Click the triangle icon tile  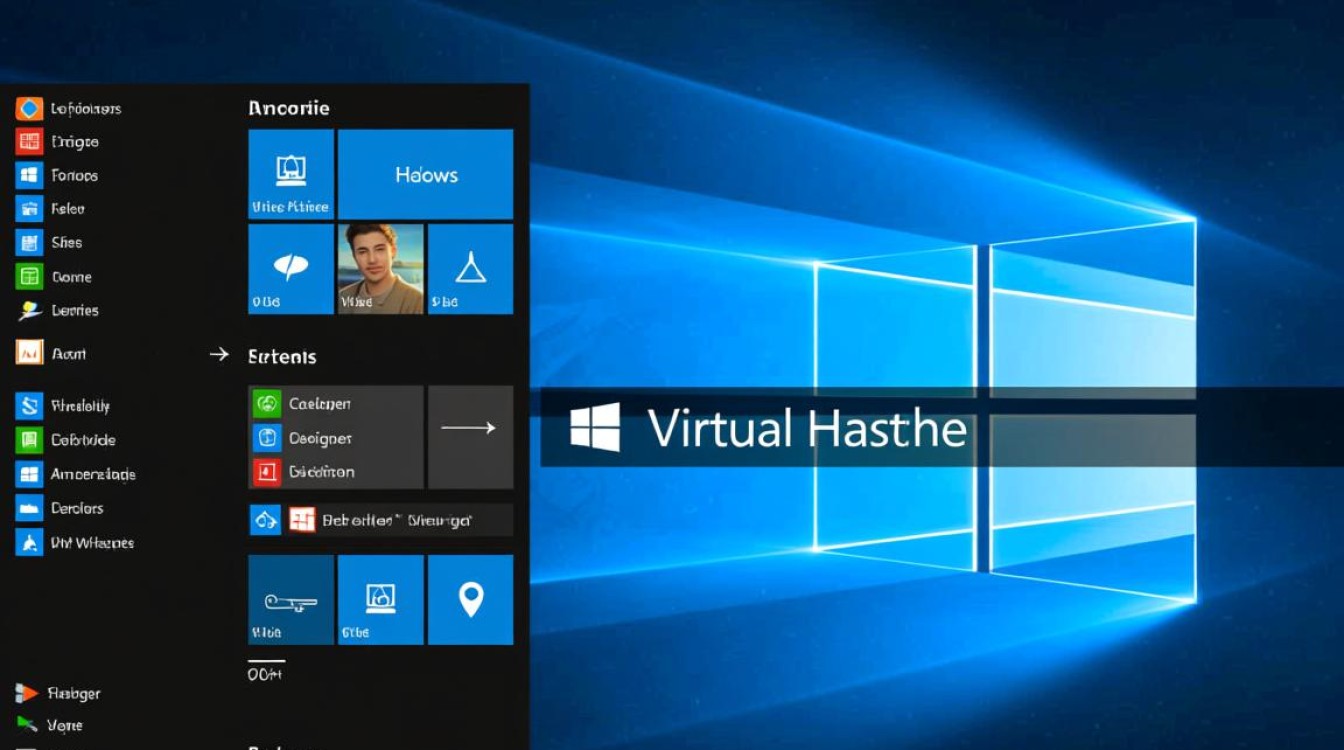pos(470,269)
